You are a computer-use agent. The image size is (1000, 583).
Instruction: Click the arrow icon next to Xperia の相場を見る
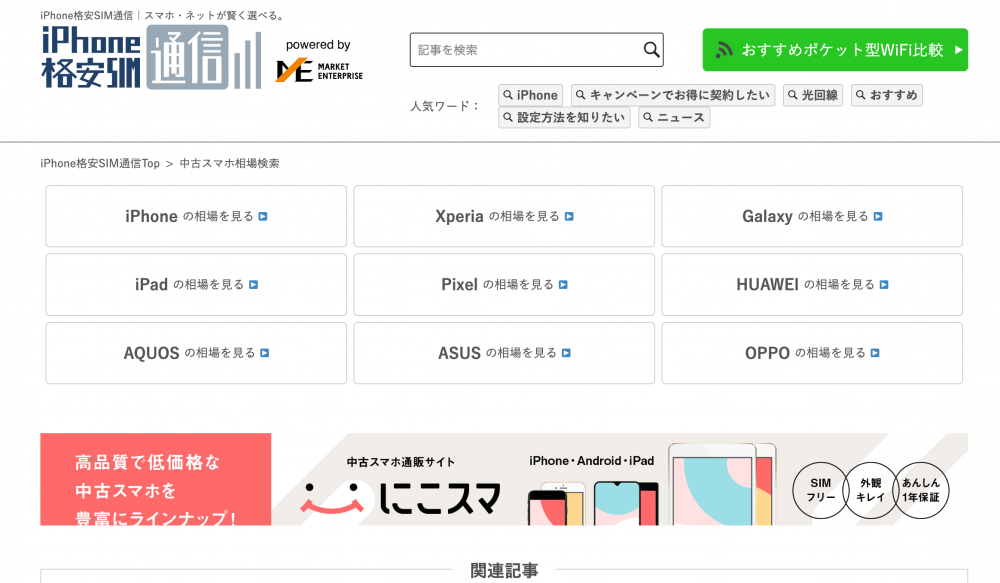569,217
